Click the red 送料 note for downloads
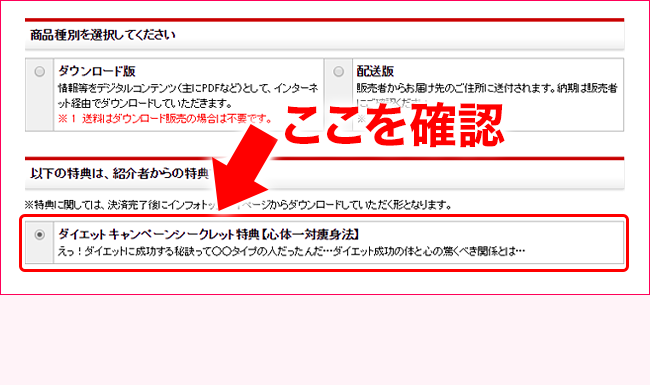This screenshot has width=650, height=385. pos(165,119)
